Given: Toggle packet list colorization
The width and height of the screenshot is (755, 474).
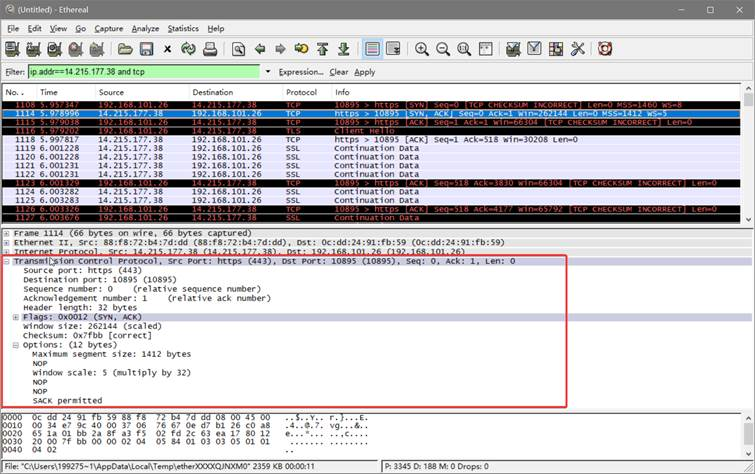Looking at the screenshot, I should 372,49.
